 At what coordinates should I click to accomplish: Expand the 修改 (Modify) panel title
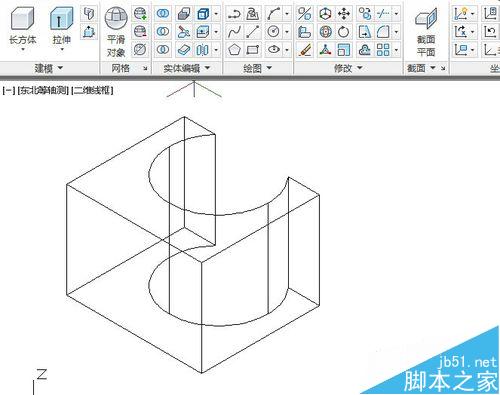click(x=348, y=68)
